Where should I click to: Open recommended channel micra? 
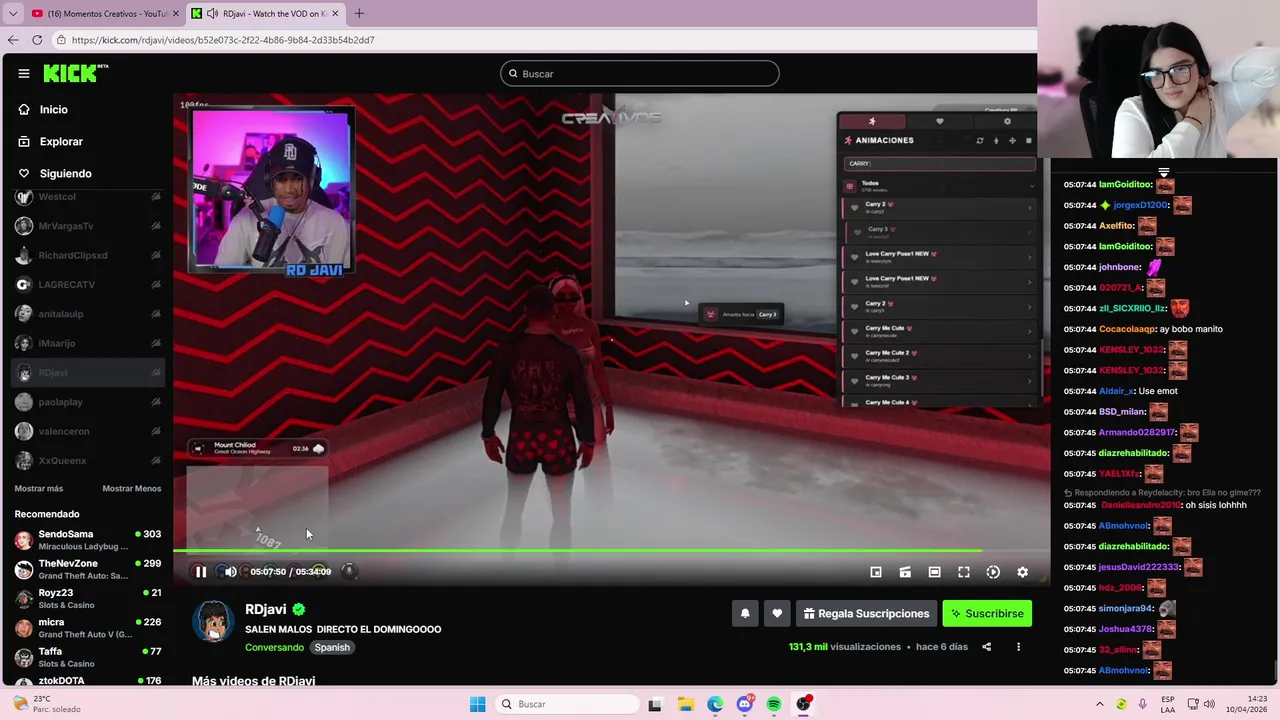[x=88, y=628]
